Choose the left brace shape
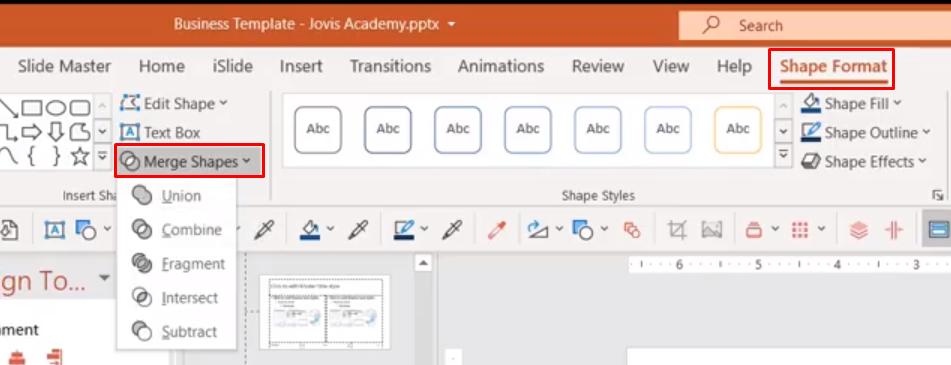951x365 pixels. tap(32, 156)
